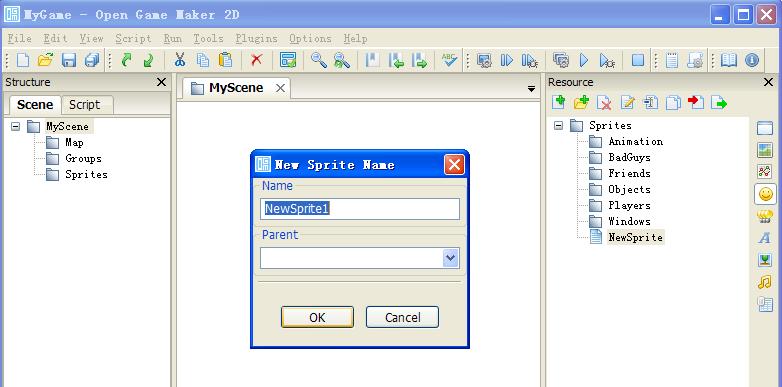Viewport: 782px width, 387px height.
Task: Click the Save All stacked disks icon
Action: tap(92, 60)
